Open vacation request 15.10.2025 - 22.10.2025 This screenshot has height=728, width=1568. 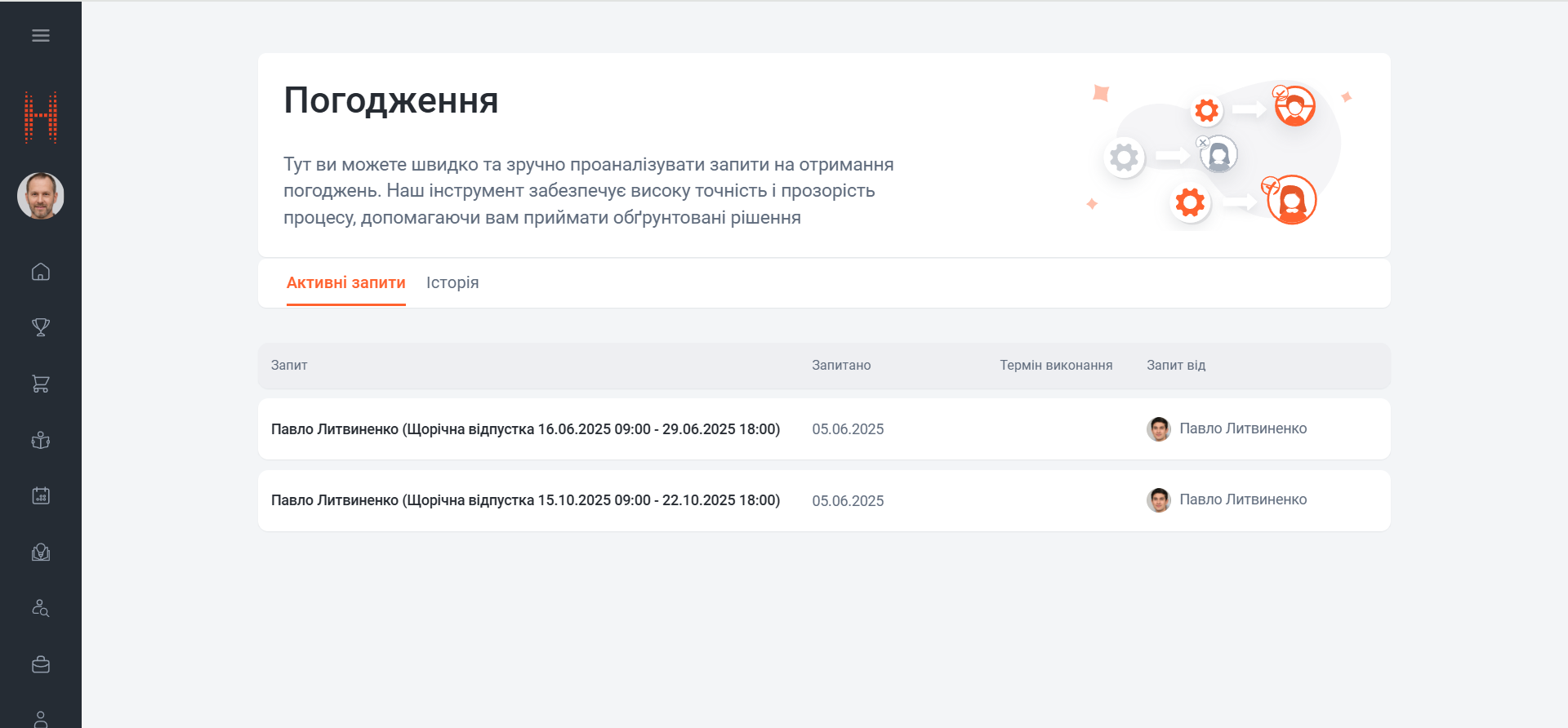tap(525, 499)
